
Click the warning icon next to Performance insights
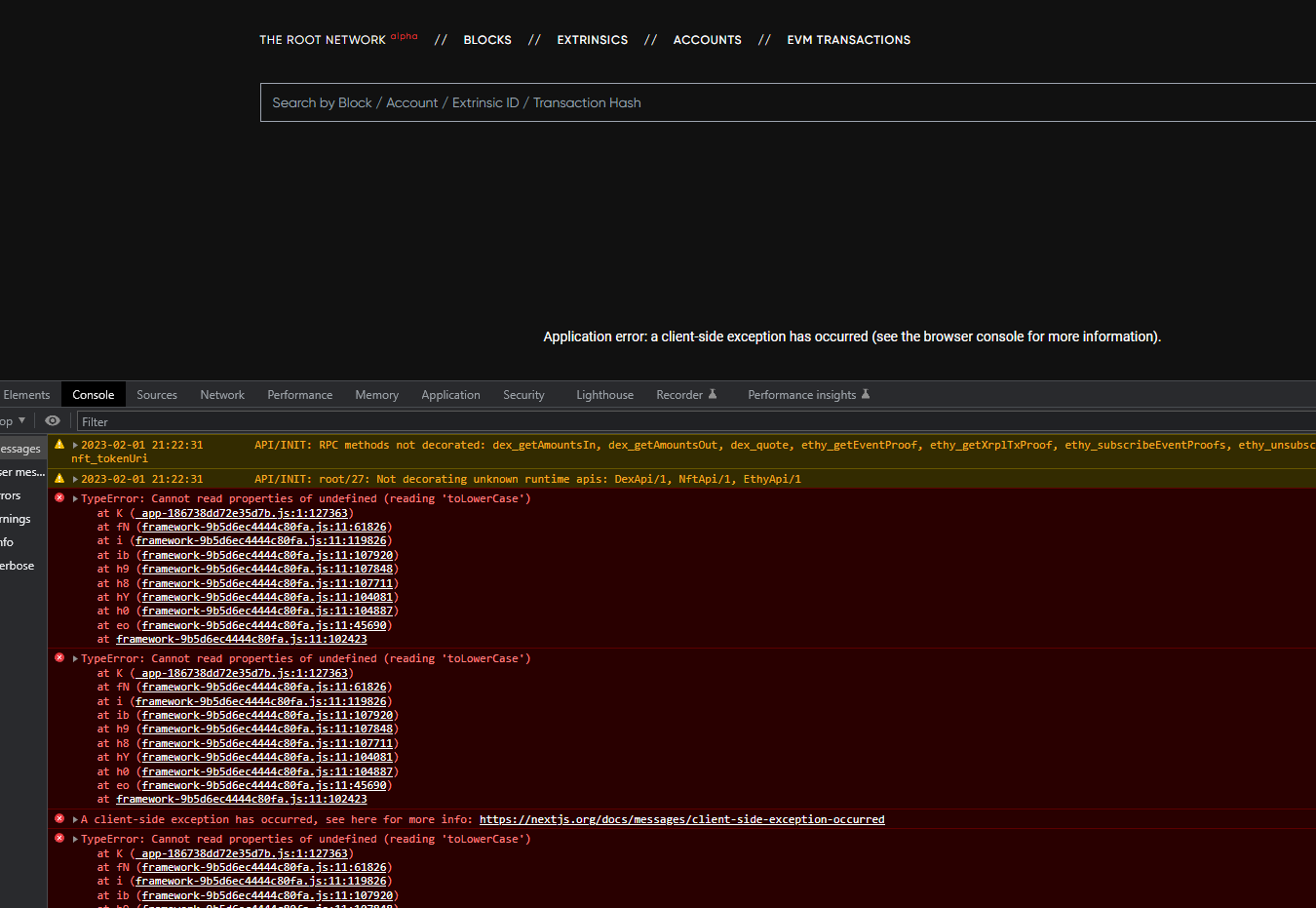[x=866, y=394]
